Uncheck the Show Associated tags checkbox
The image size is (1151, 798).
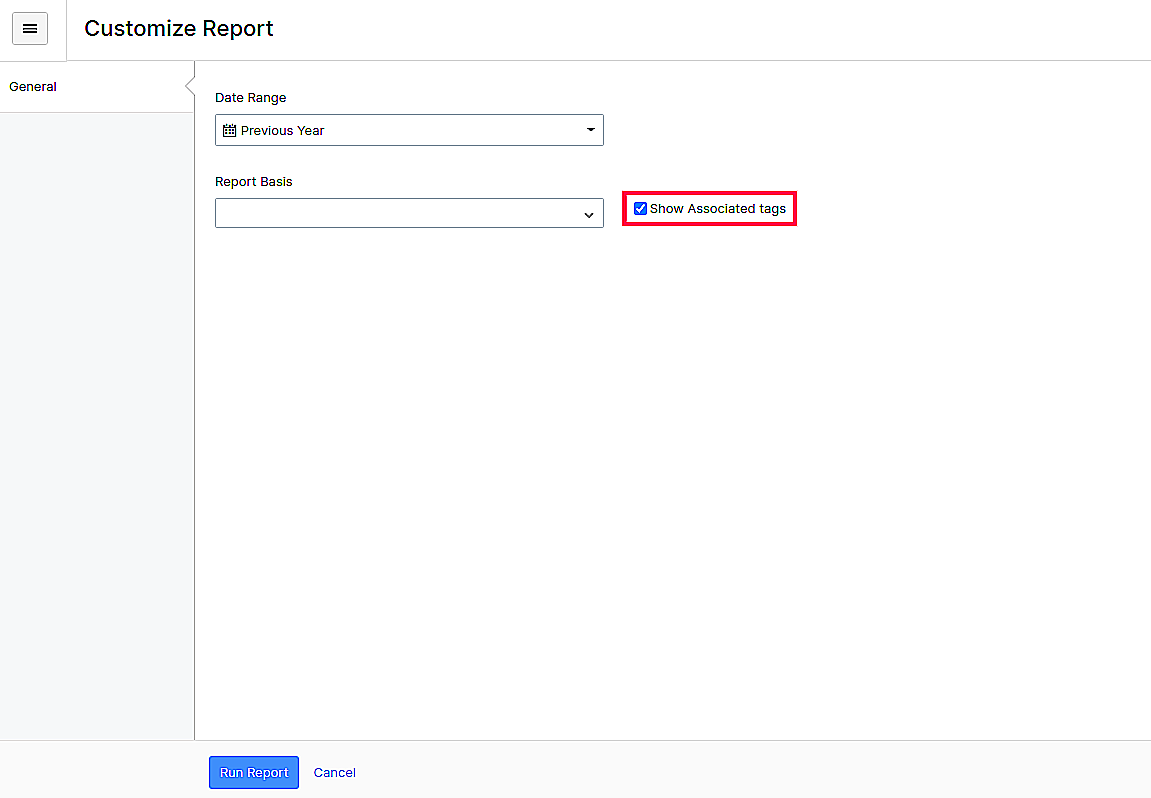[640, 208]
